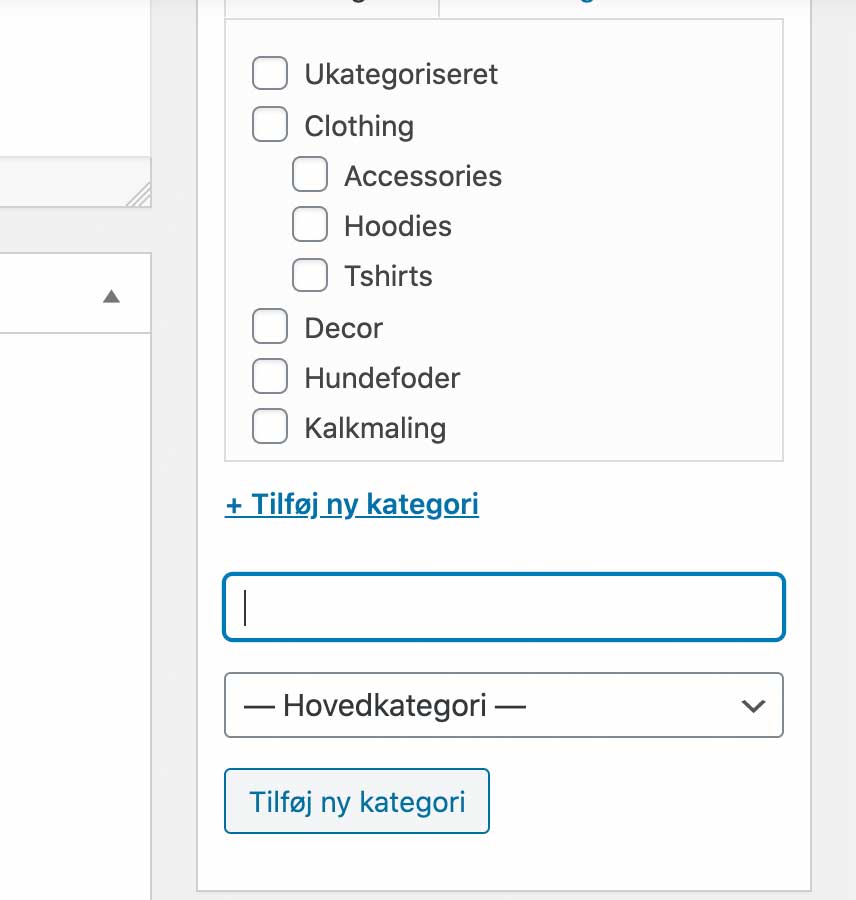Screen dimensions: 856x900
Task: Click the chevron arrow on Hovedkategori select
Action: click(x=753, y=706)
